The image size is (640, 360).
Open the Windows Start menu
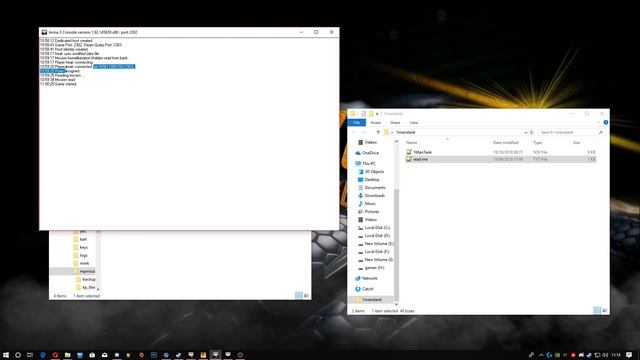point(6,355)
